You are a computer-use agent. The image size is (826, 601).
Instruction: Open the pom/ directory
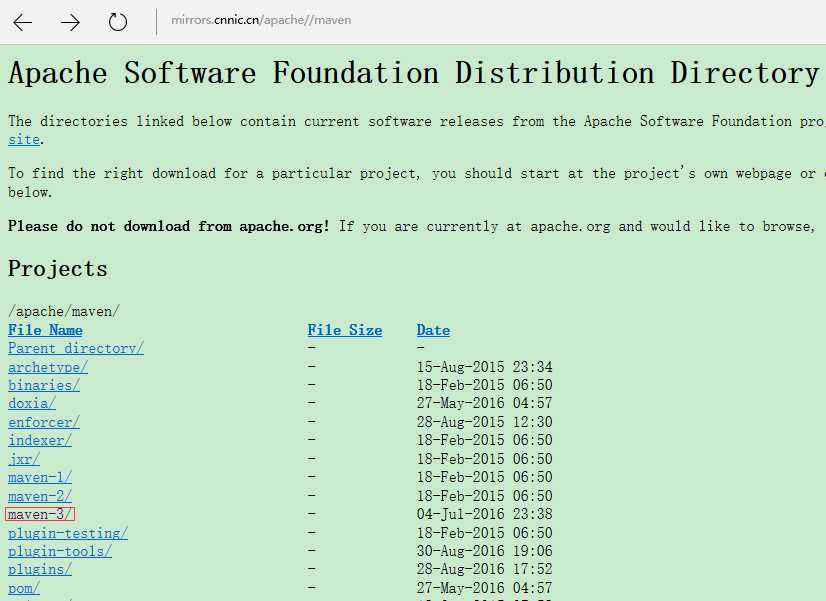click(x=24, y=588)
